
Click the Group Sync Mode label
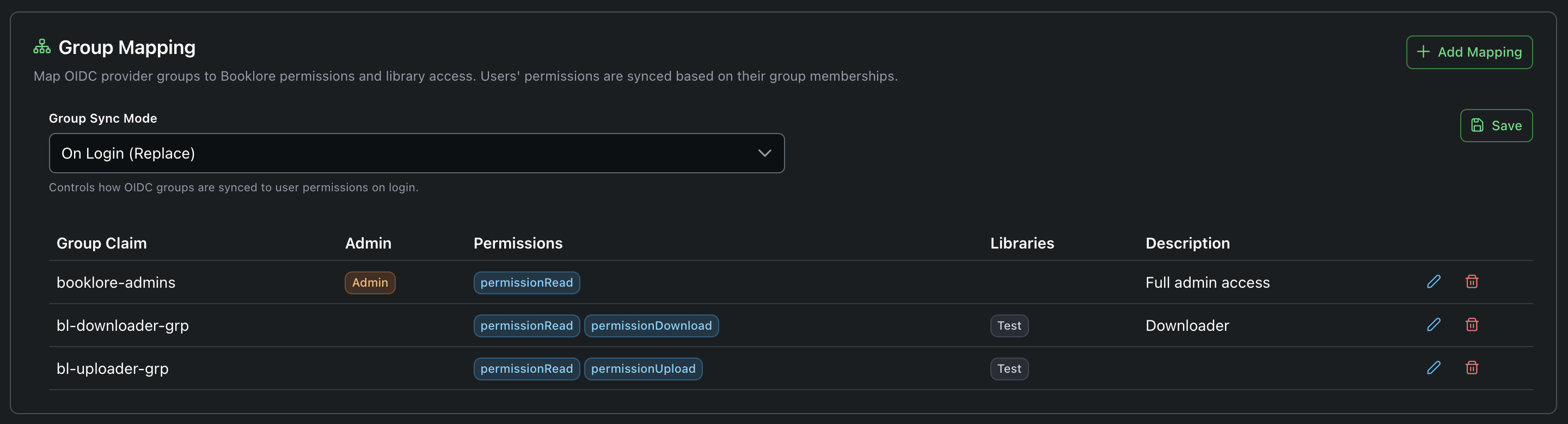pos(103,118)
